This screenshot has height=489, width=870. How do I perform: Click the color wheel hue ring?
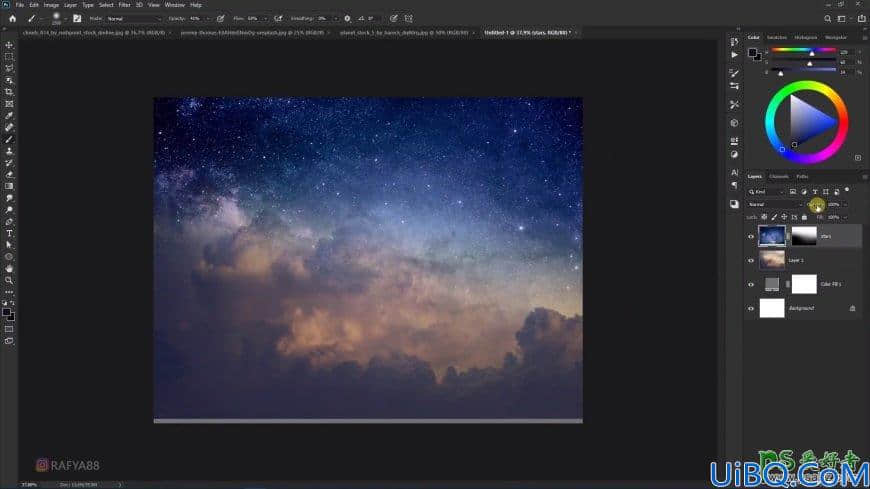pyautogui.click(x=807, y=85)
